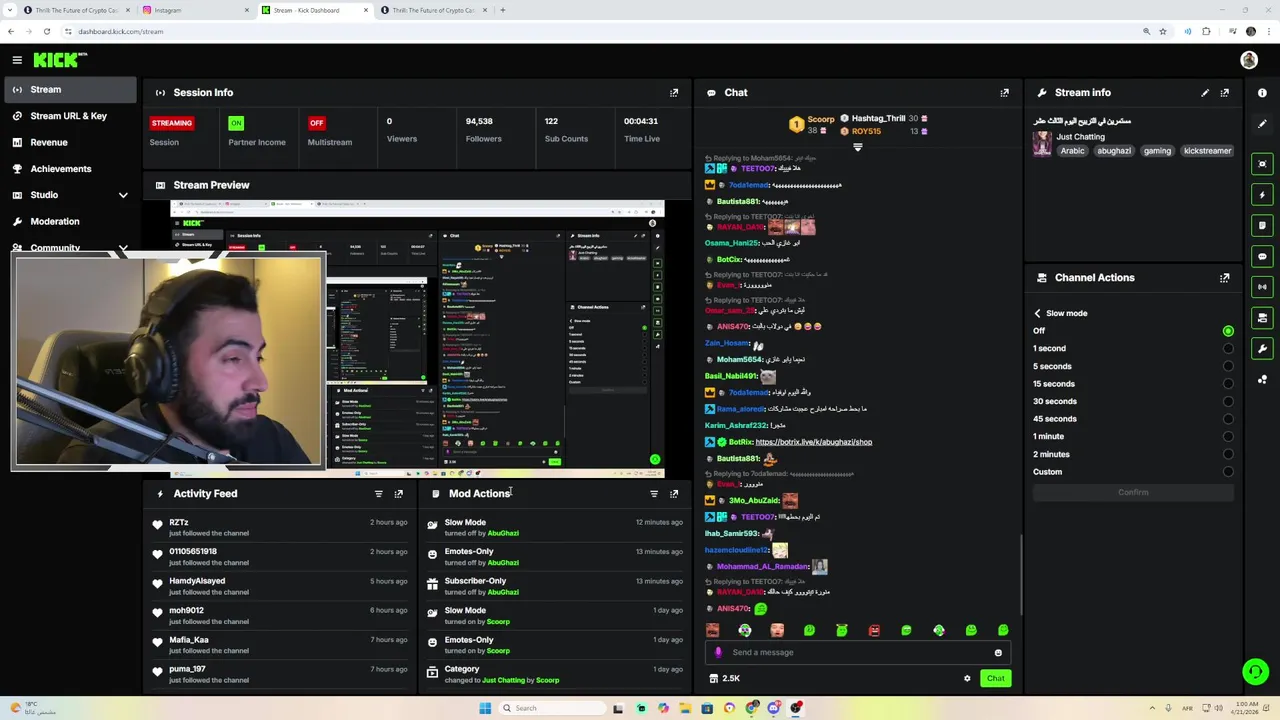Open chat settings gear icon

tap(967, 679)
